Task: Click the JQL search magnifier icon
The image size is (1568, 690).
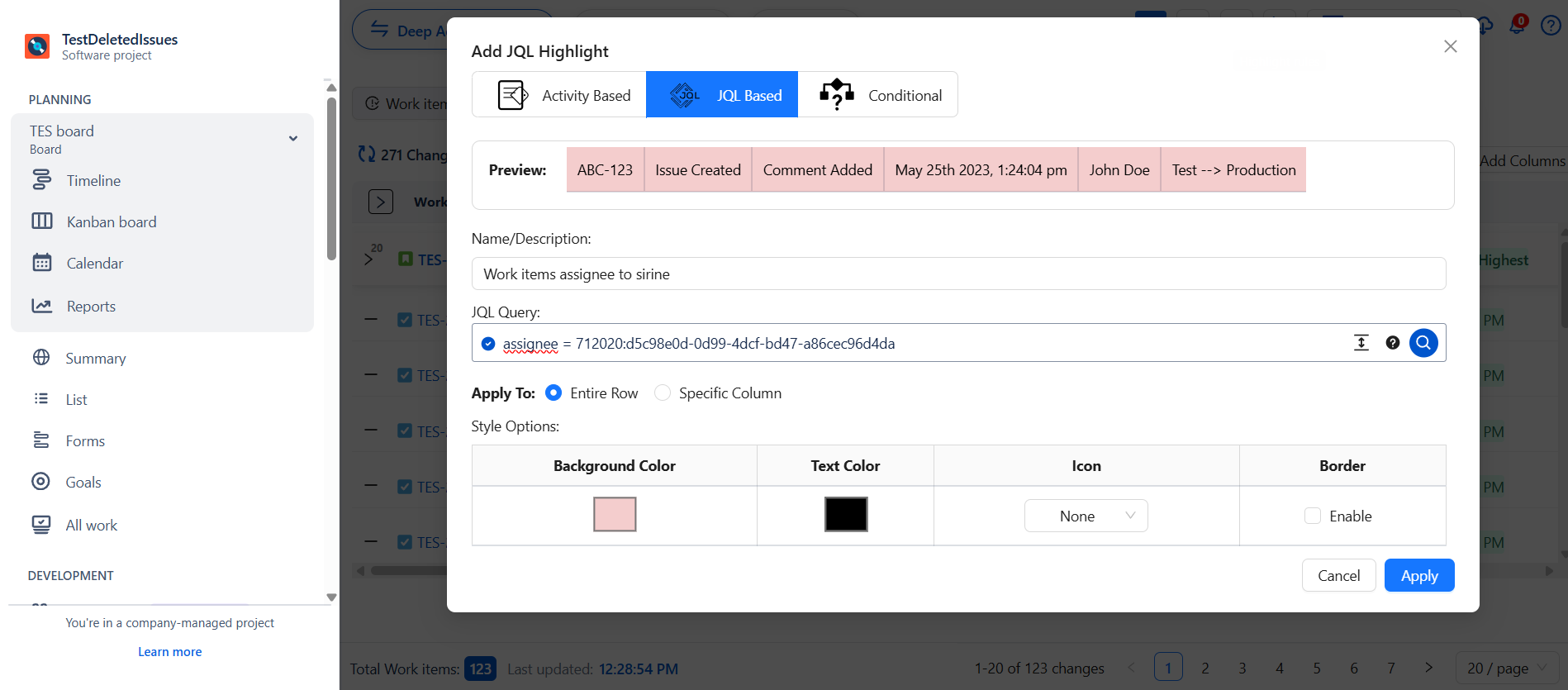Action: pyautogui.click(x=1423, y=343)
